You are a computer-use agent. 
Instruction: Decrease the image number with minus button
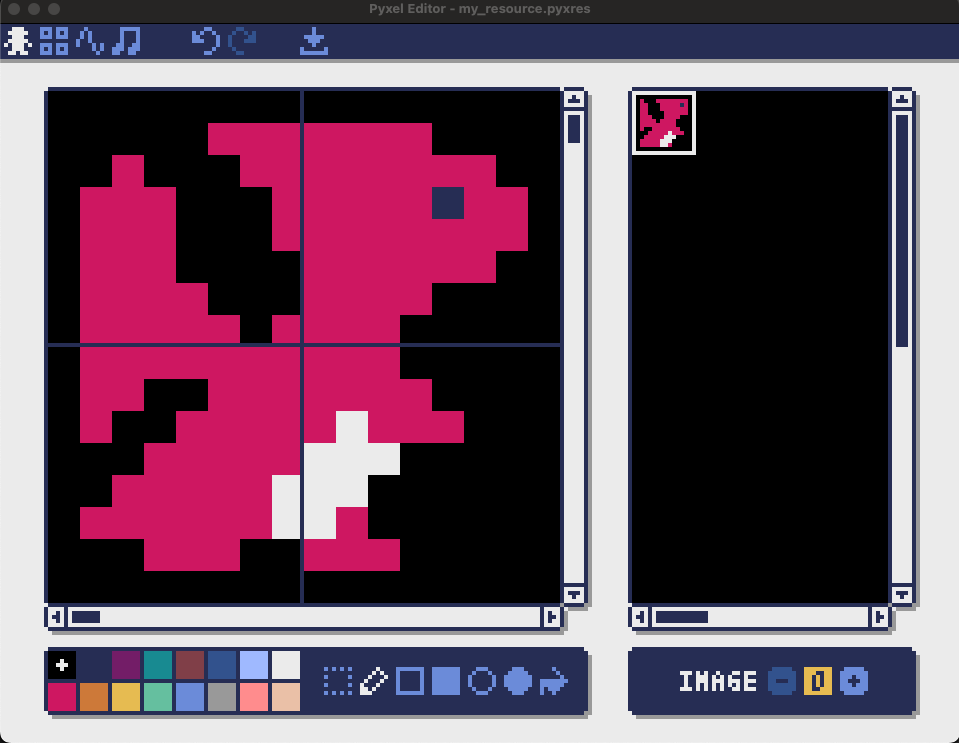tap(782, 681)
